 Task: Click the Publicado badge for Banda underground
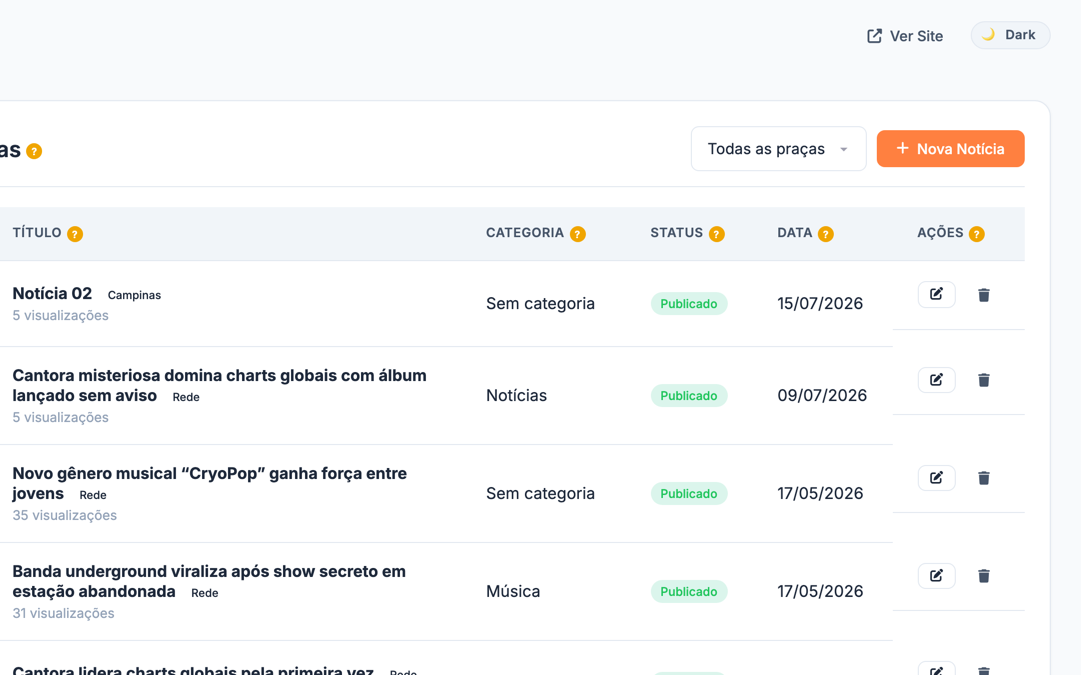point(689,592)
